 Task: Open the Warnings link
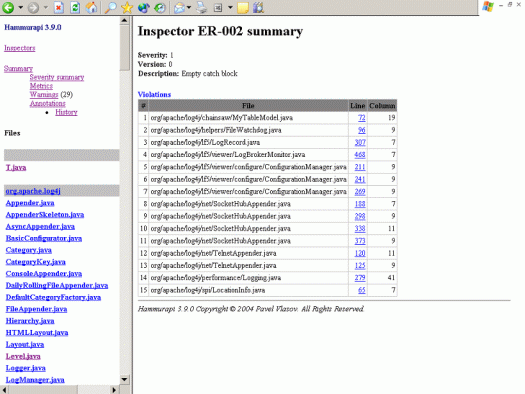[44, 94]
